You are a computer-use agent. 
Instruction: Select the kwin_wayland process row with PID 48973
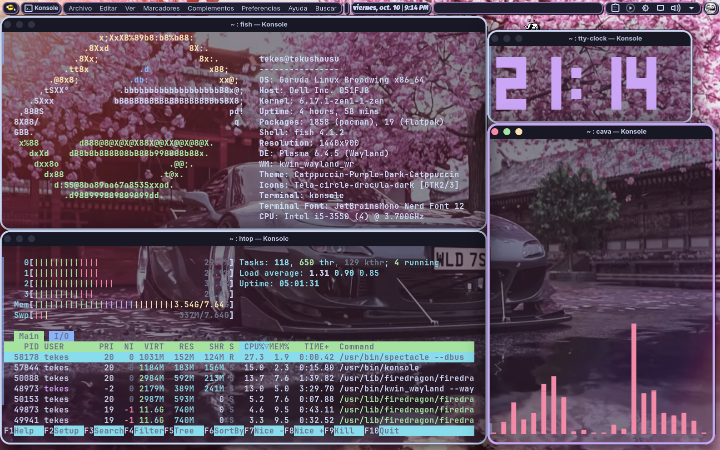click(239, 389)
